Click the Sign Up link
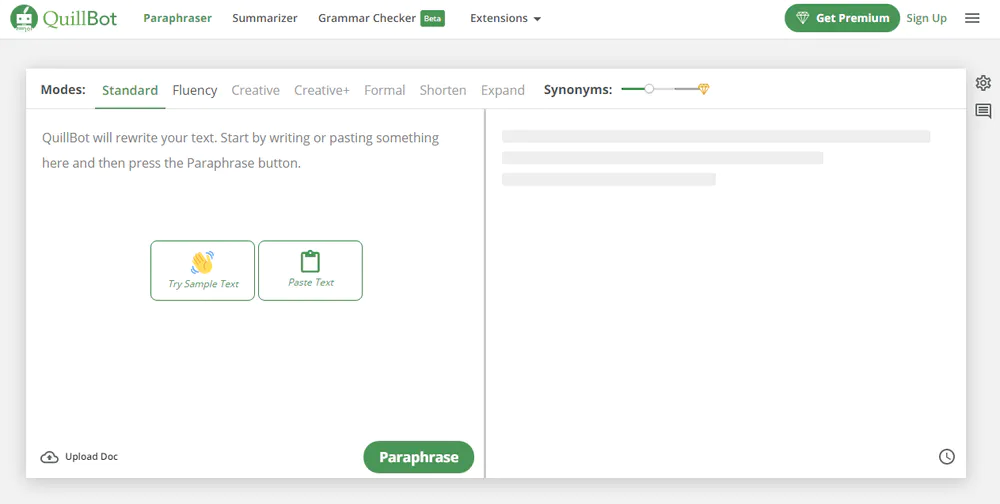The width and height of the screenshot is (1000, 504). coord(926,18)
